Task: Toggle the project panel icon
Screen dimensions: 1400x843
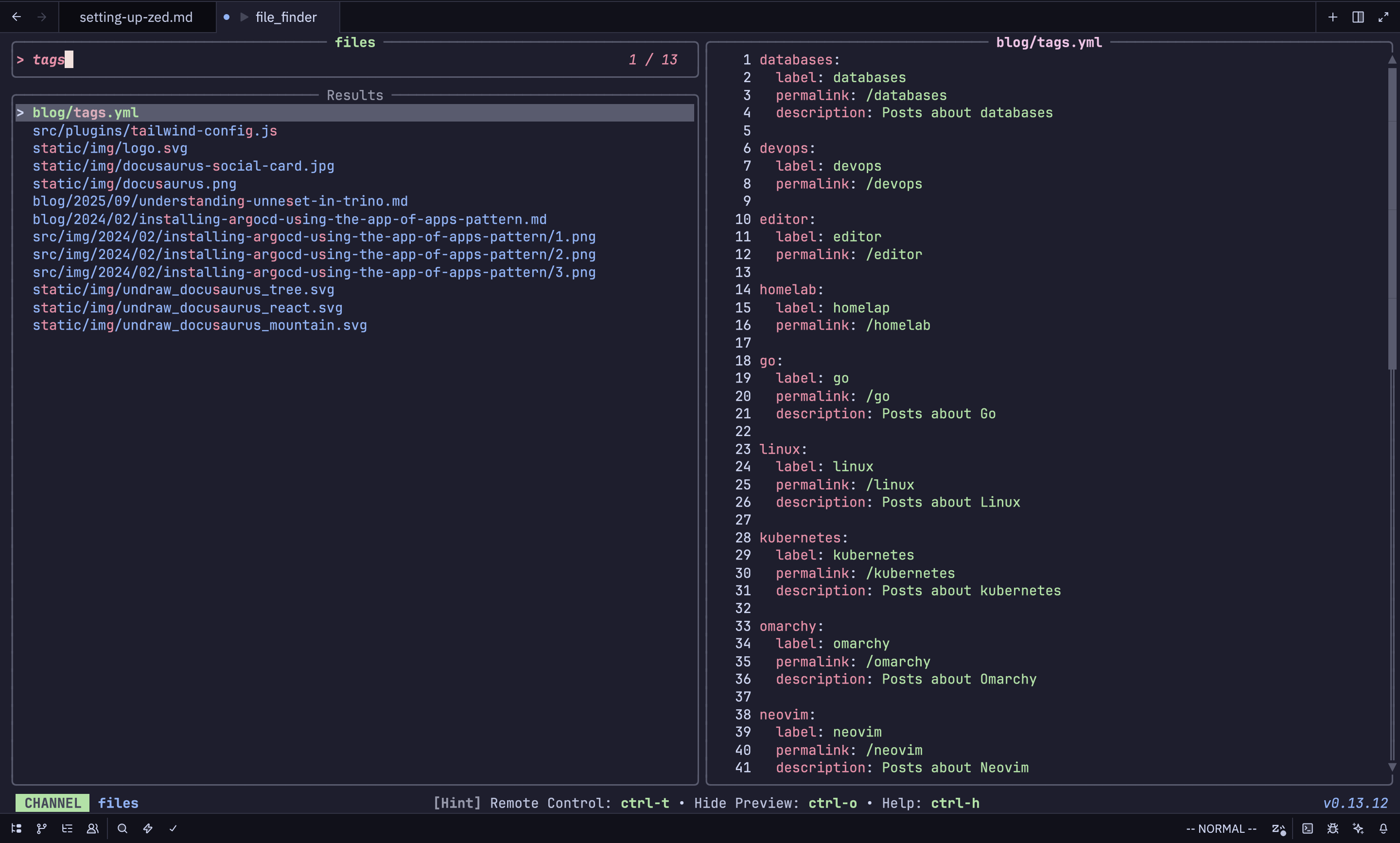Action: coord(17,828)
